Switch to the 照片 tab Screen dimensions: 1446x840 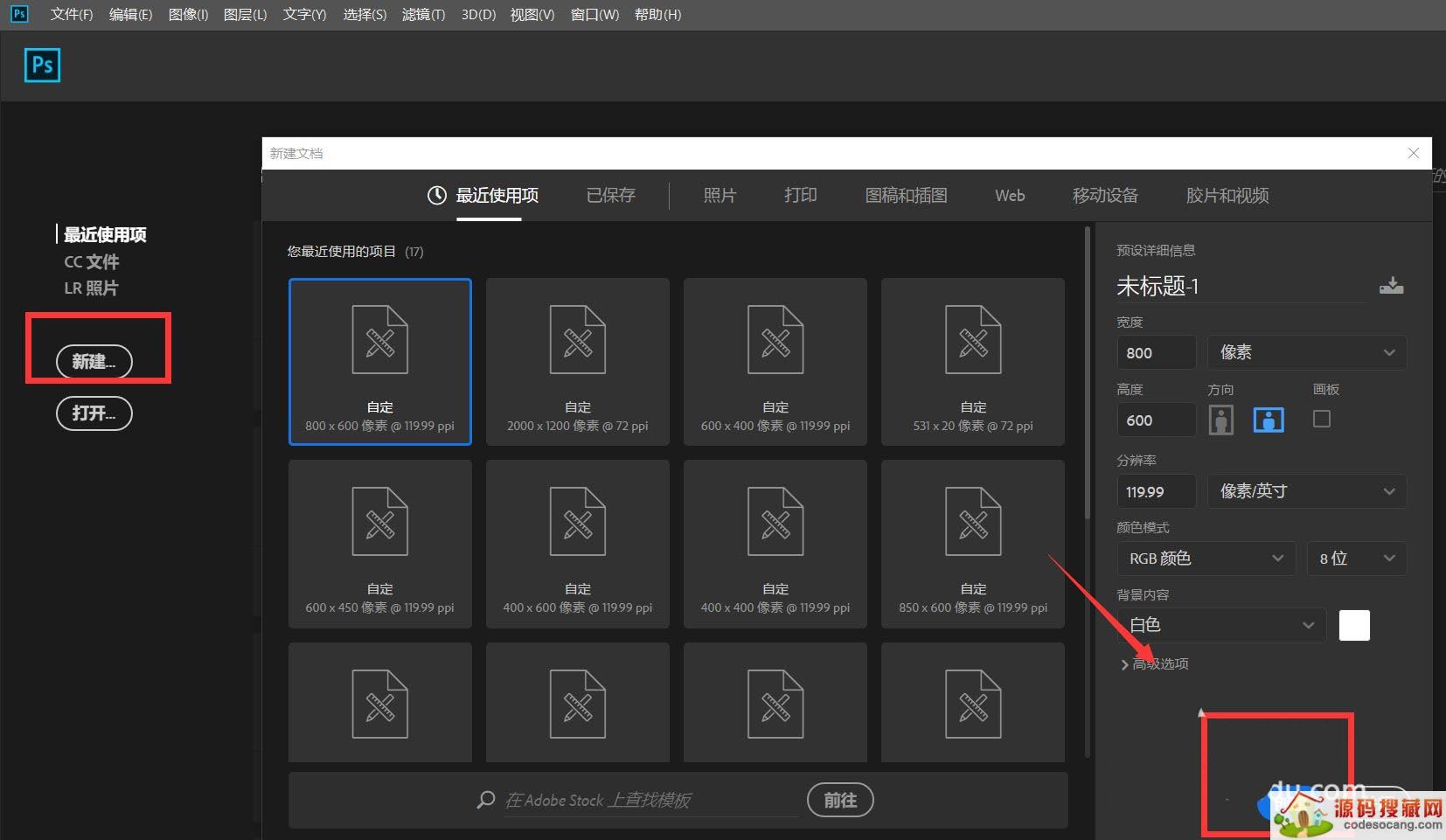[x=720, y=196]
